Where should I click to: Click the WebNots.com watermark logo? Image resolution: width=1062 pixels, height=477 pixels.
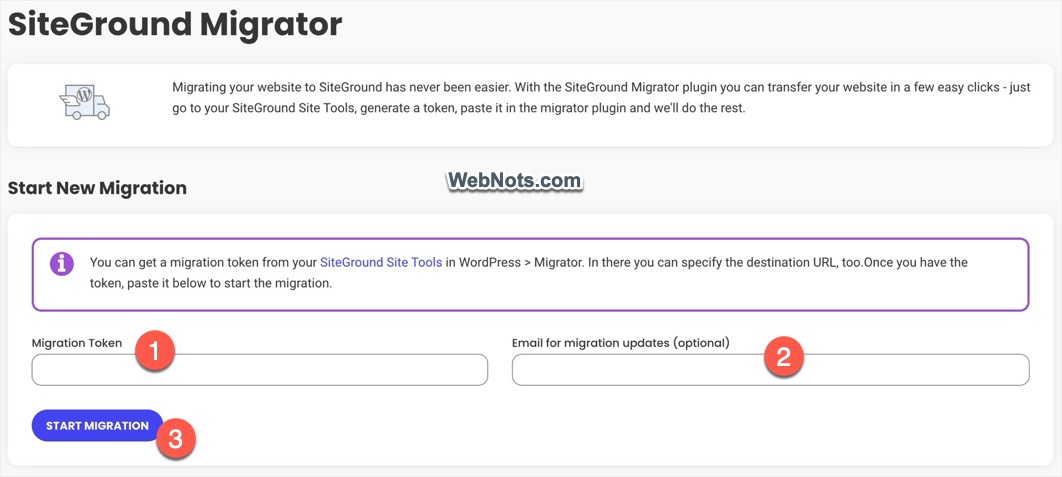point(514,181)
